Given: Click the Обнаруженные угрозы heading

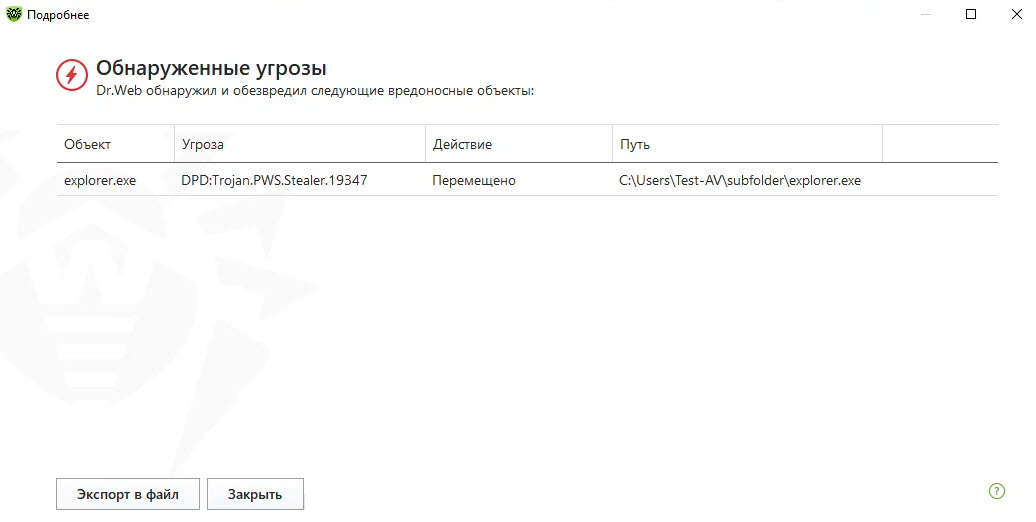Looking at the screenshot, I should (x=211, y=68).
